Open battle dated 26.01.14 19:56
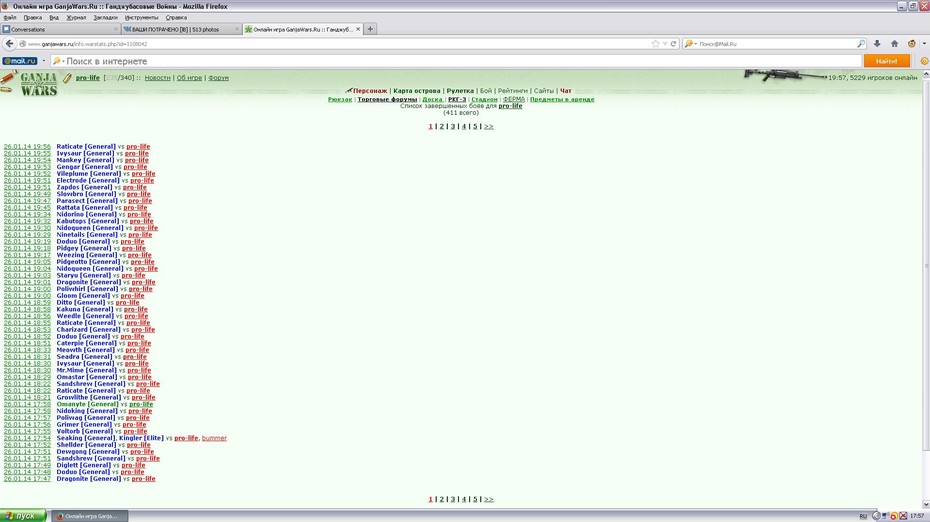930x522 pixels. (x=27, y=147)
